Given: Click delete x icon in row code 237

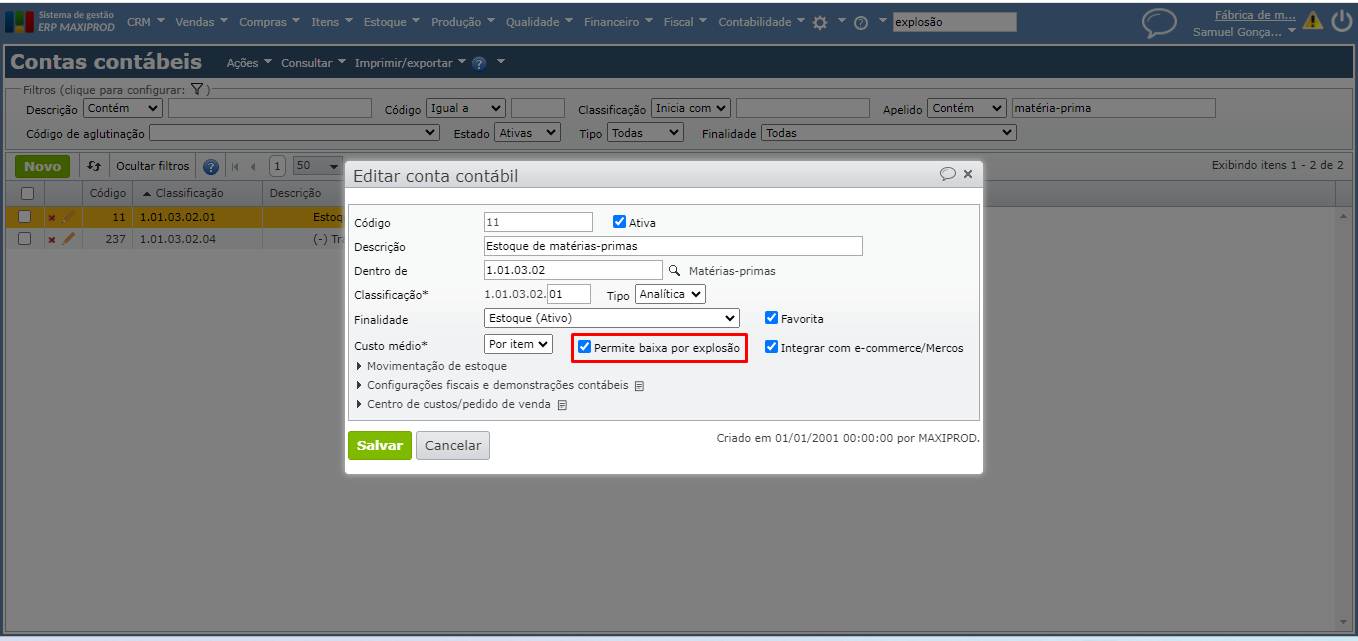Looking at the screenshot, I should [52, 240].
